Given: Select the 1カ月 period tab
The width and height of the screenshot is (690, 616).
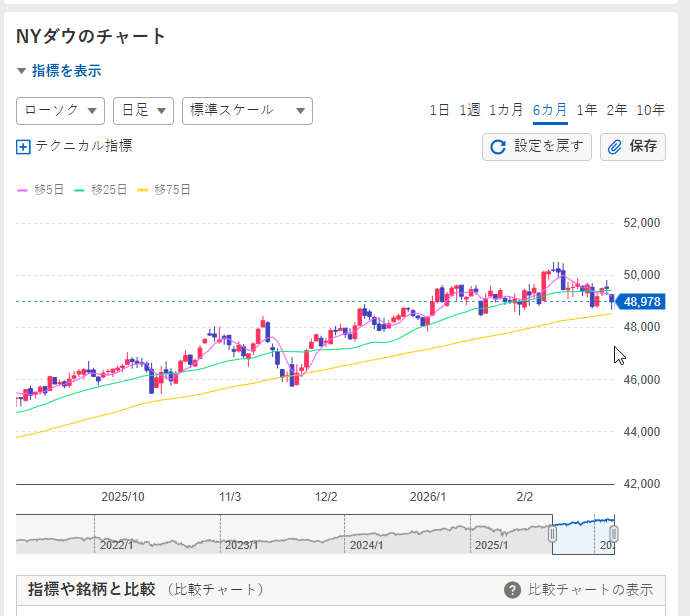Looking at the screenshot, I should click(506, 110).
